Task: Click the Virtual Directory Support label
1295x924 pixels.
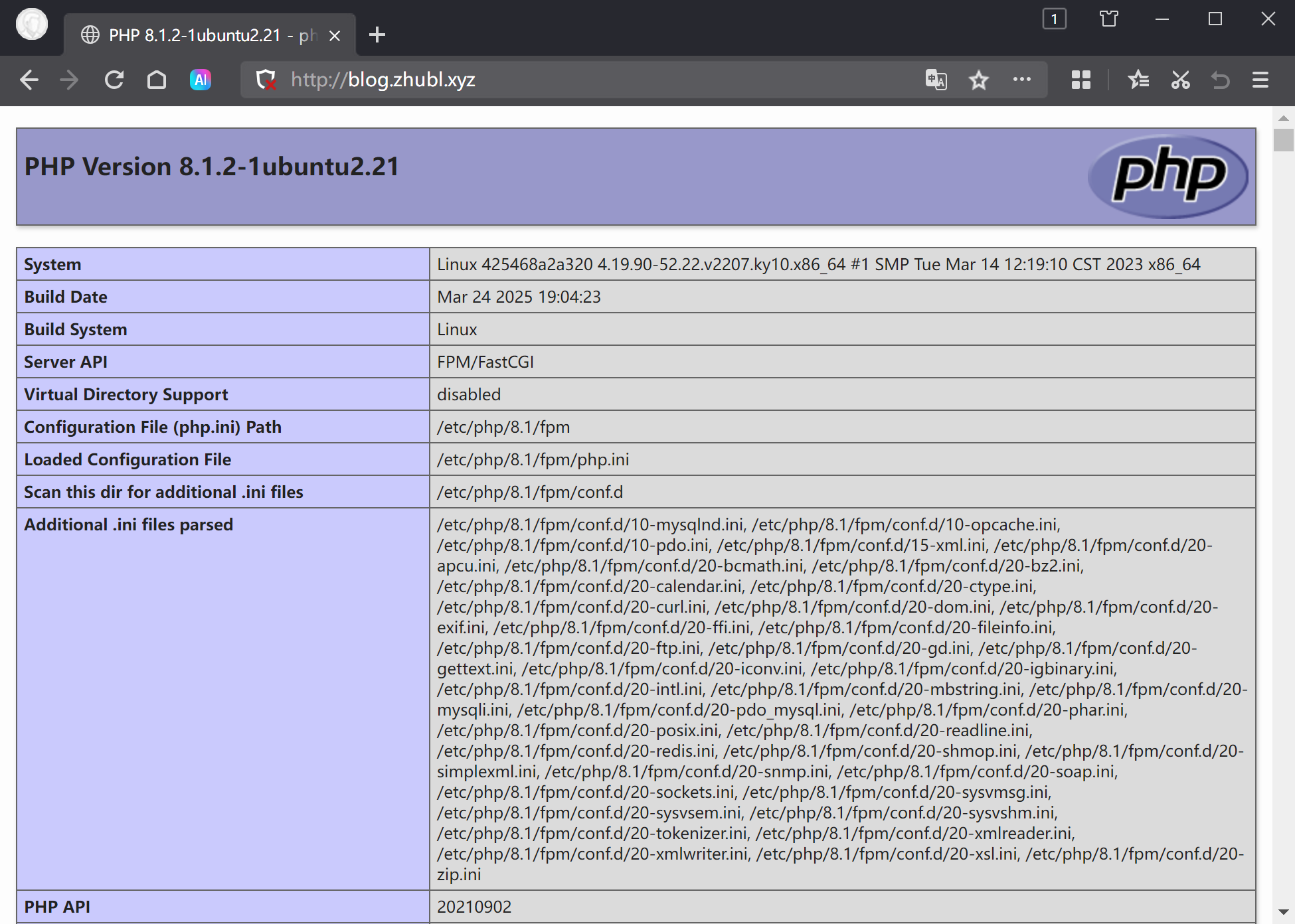Action: (x=126, y=394)
